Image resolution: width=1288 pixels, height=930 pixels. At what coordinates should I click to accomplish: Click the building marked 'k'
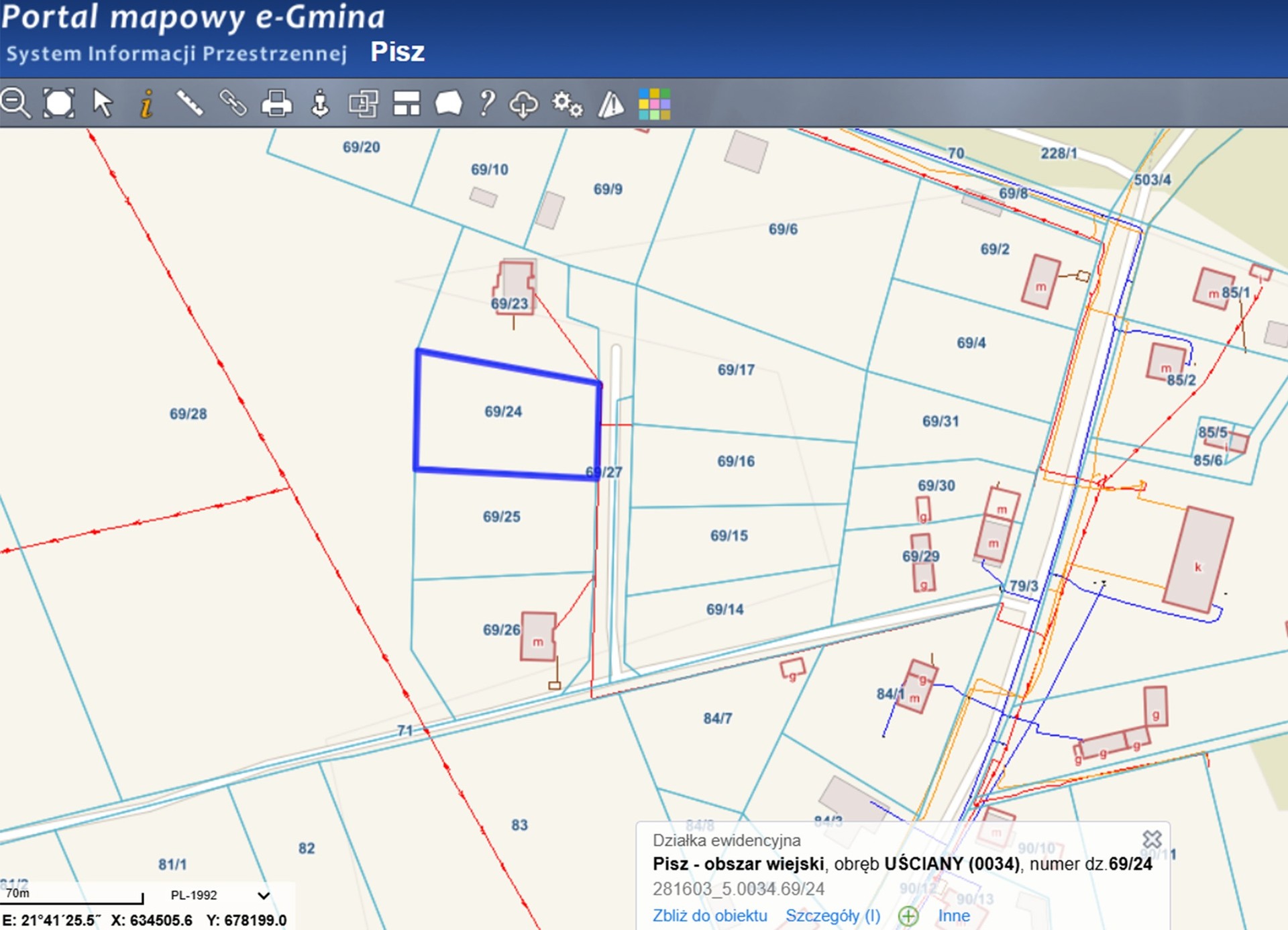click(x=1198, y=561)
